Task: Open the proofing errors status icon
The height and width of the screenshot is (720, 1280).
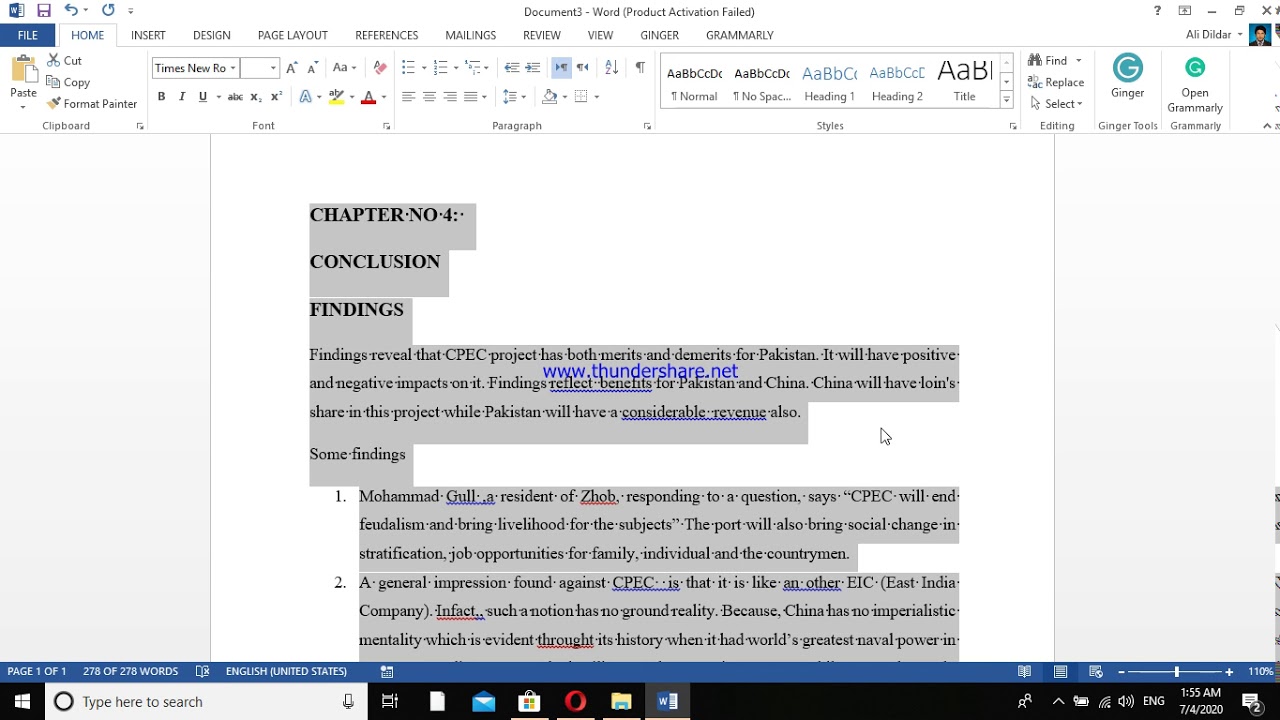Action: pyautogui.click(x=203, y=672)
